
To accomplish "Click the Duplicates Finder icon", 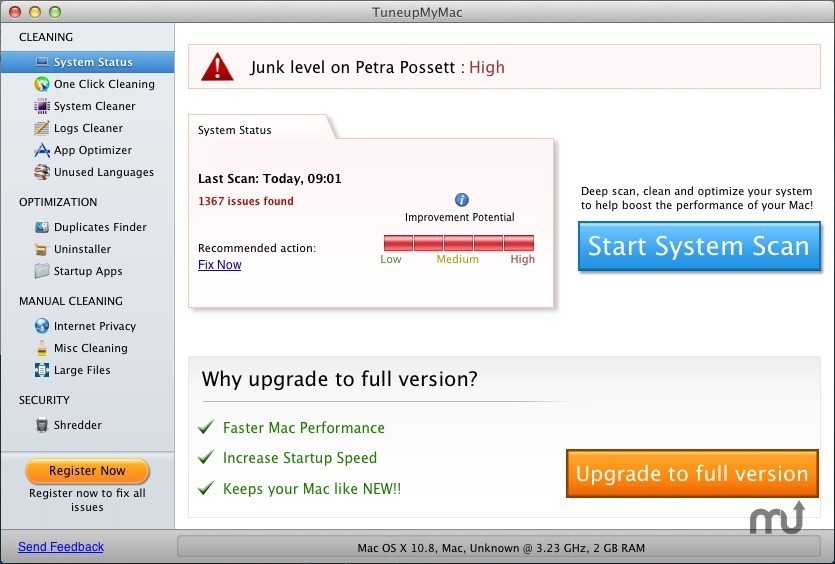I will point(42,227).
